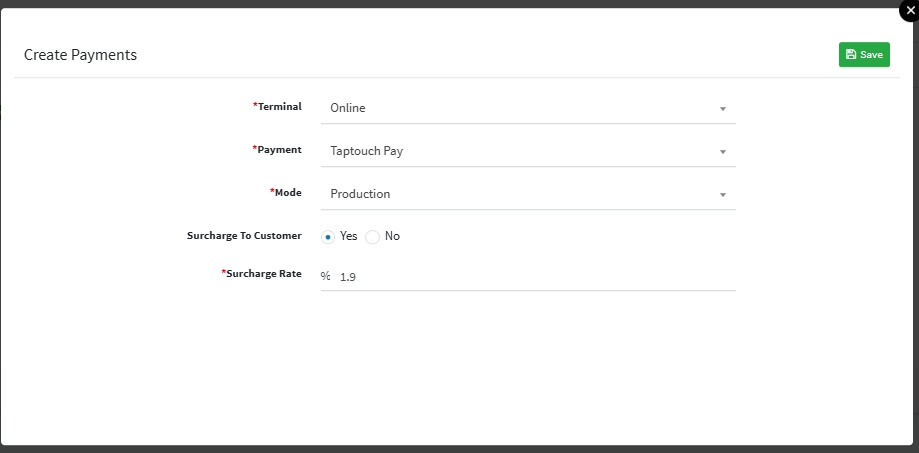Open the Terminal dropdown showing Online

520,108
